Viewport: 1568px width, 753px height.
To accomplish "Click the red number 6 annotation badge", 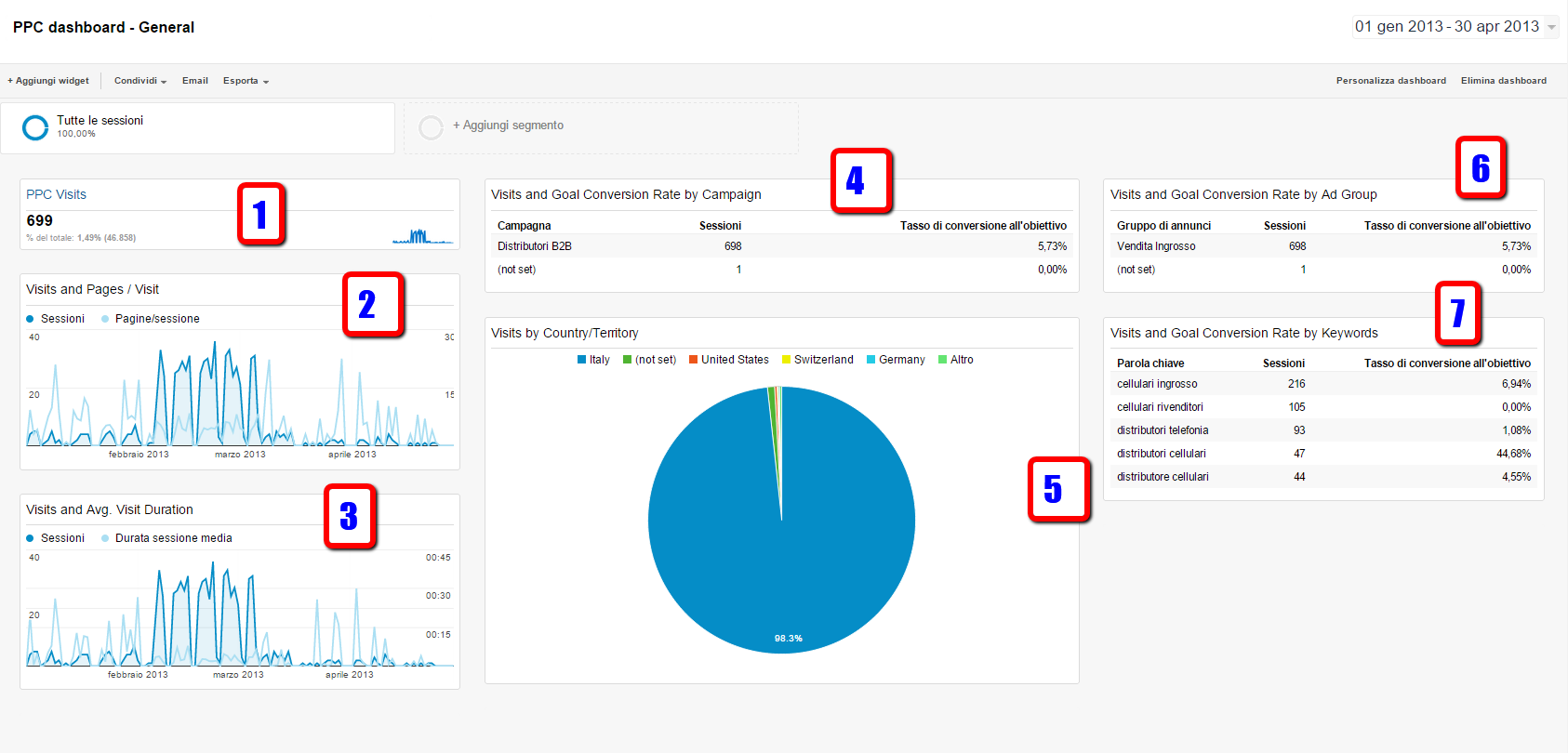I will 1480,168.
